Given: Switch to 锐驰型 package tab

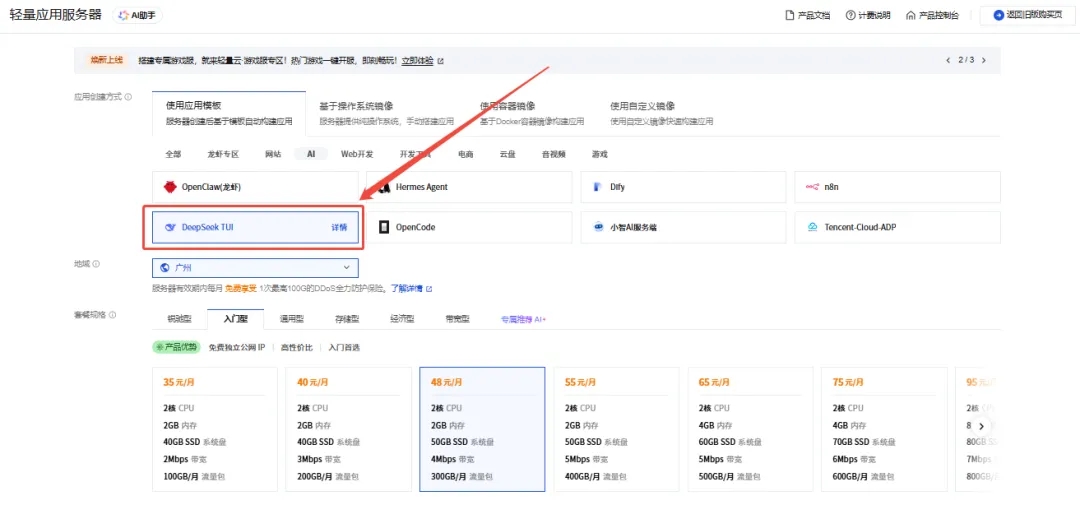Looking at the screenshot, I should pyautogui.click(x=179, y=320).
